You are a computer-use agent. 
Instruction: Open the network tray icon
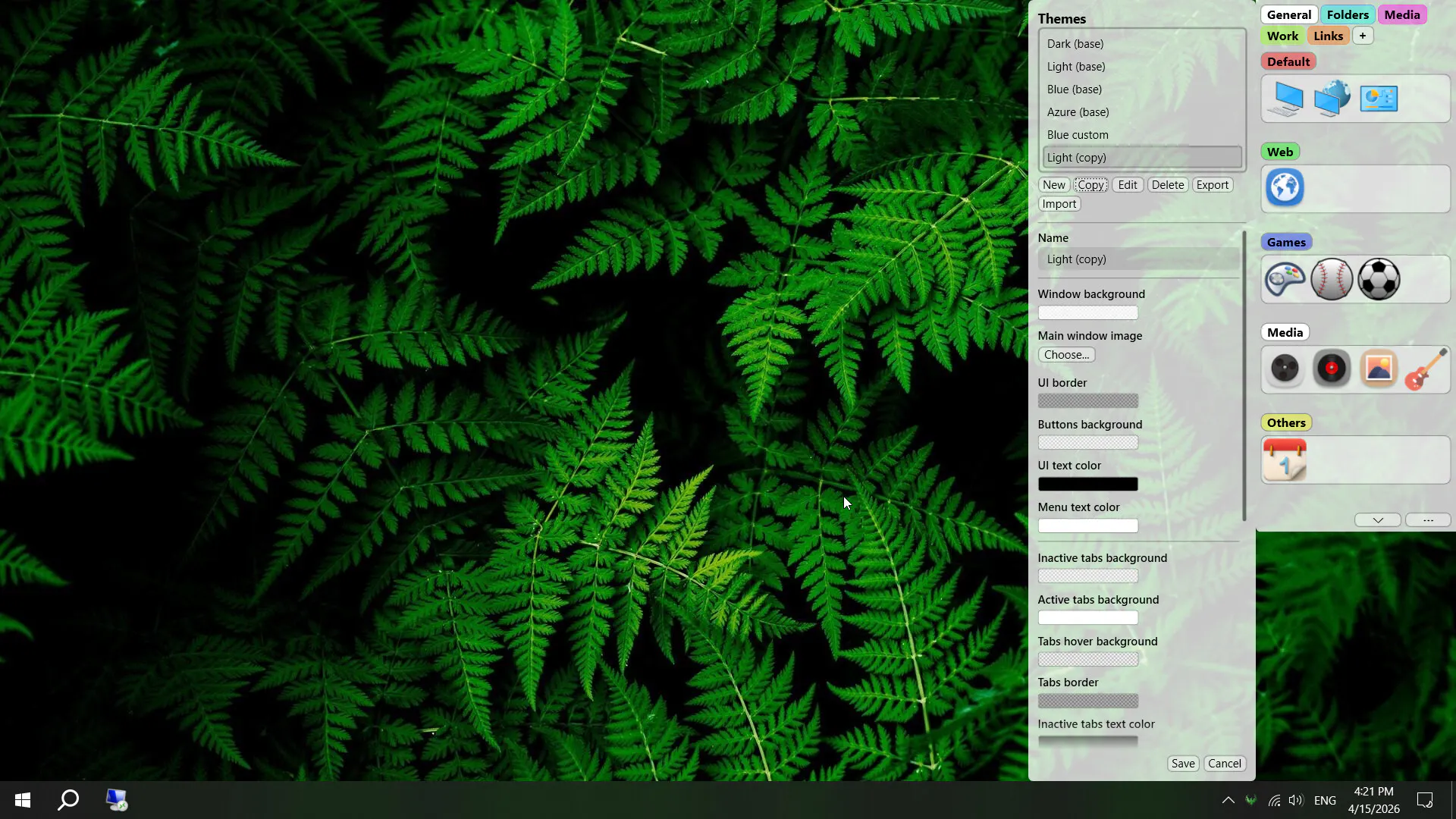(1274, 800)
